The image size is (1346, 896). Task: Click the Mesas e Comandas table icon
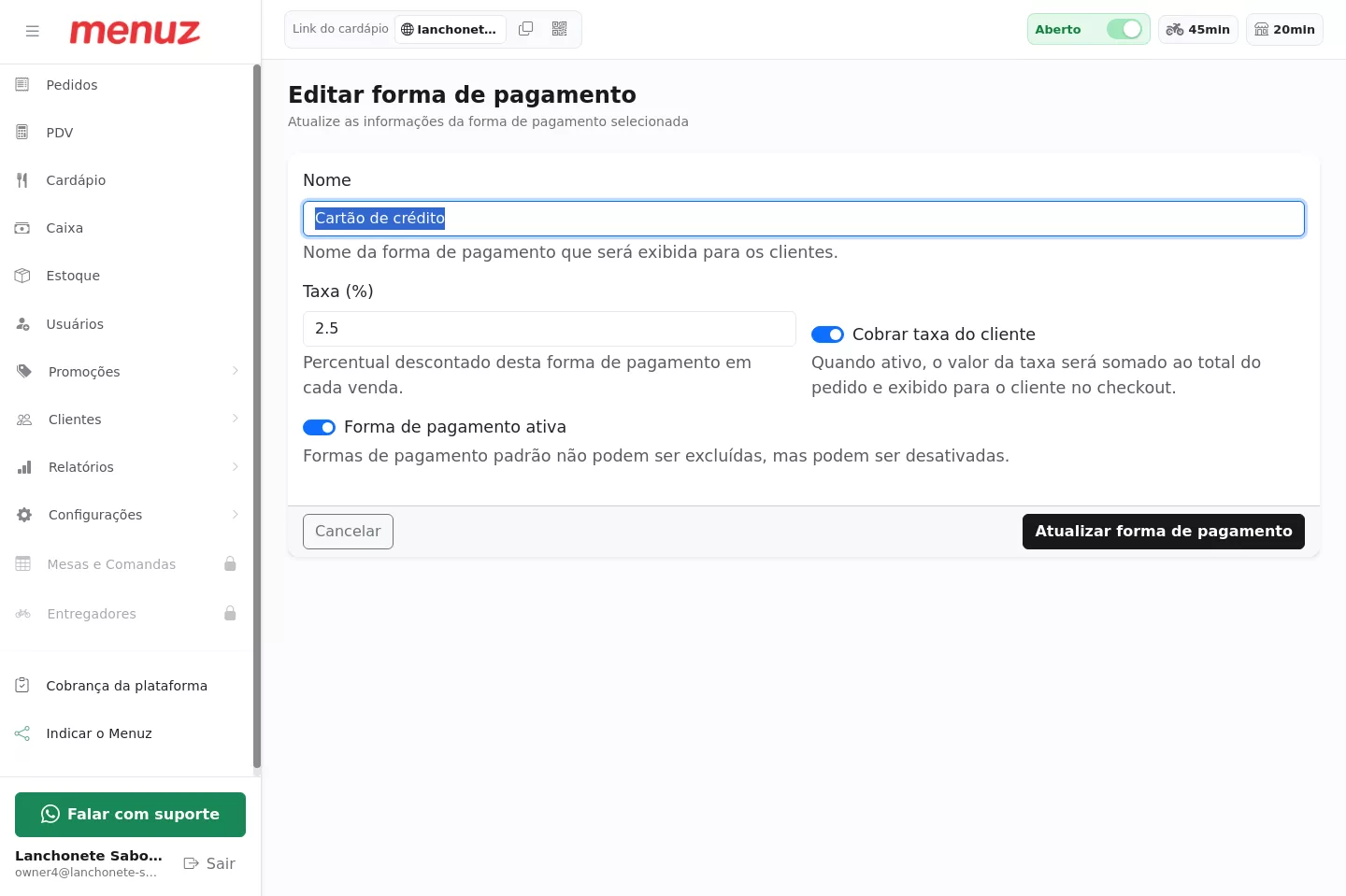click(23, 564)
